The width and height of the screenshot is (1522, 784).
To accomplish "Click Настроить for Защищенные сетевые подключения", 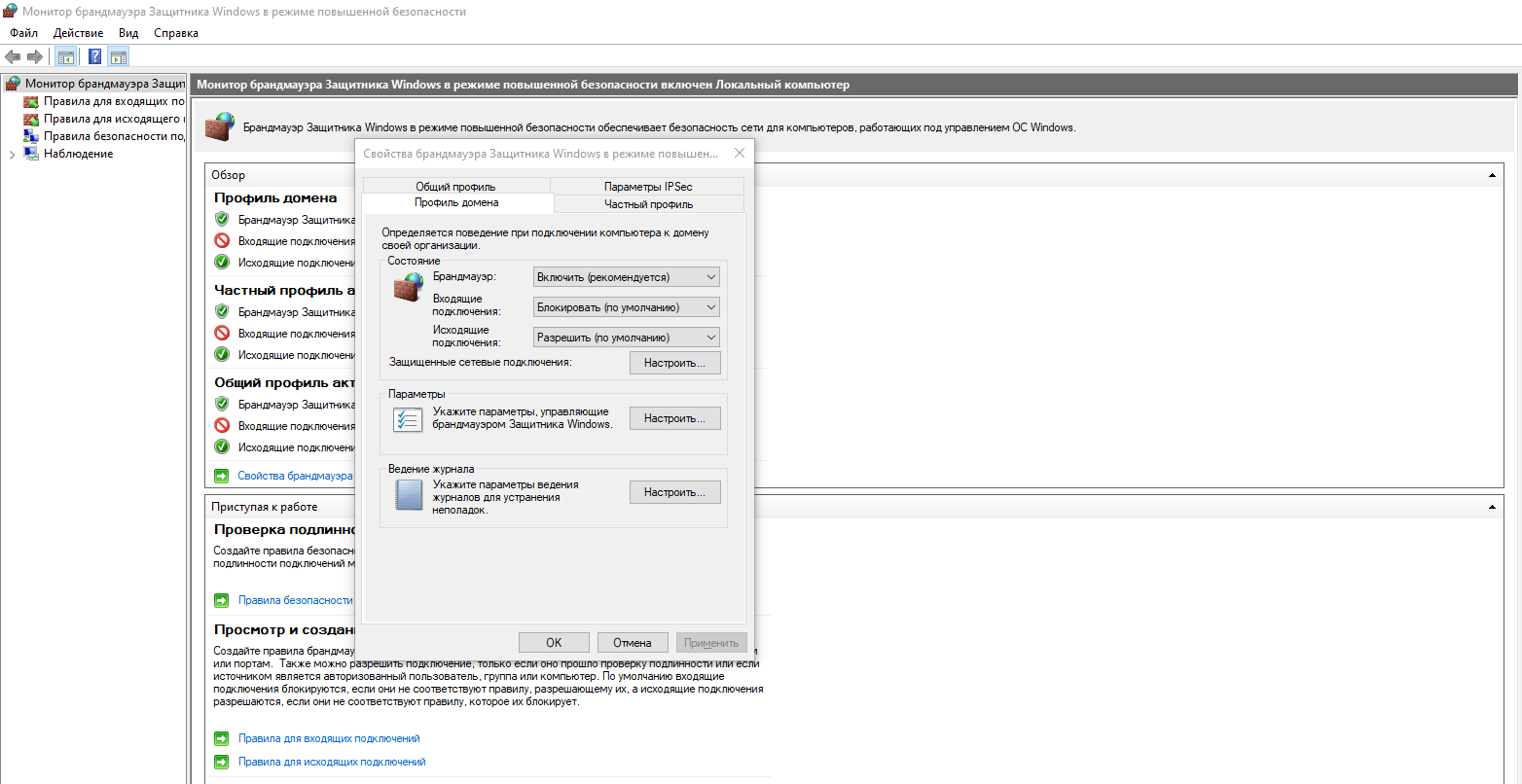I will pyautogui.click(x=674, y=363).
